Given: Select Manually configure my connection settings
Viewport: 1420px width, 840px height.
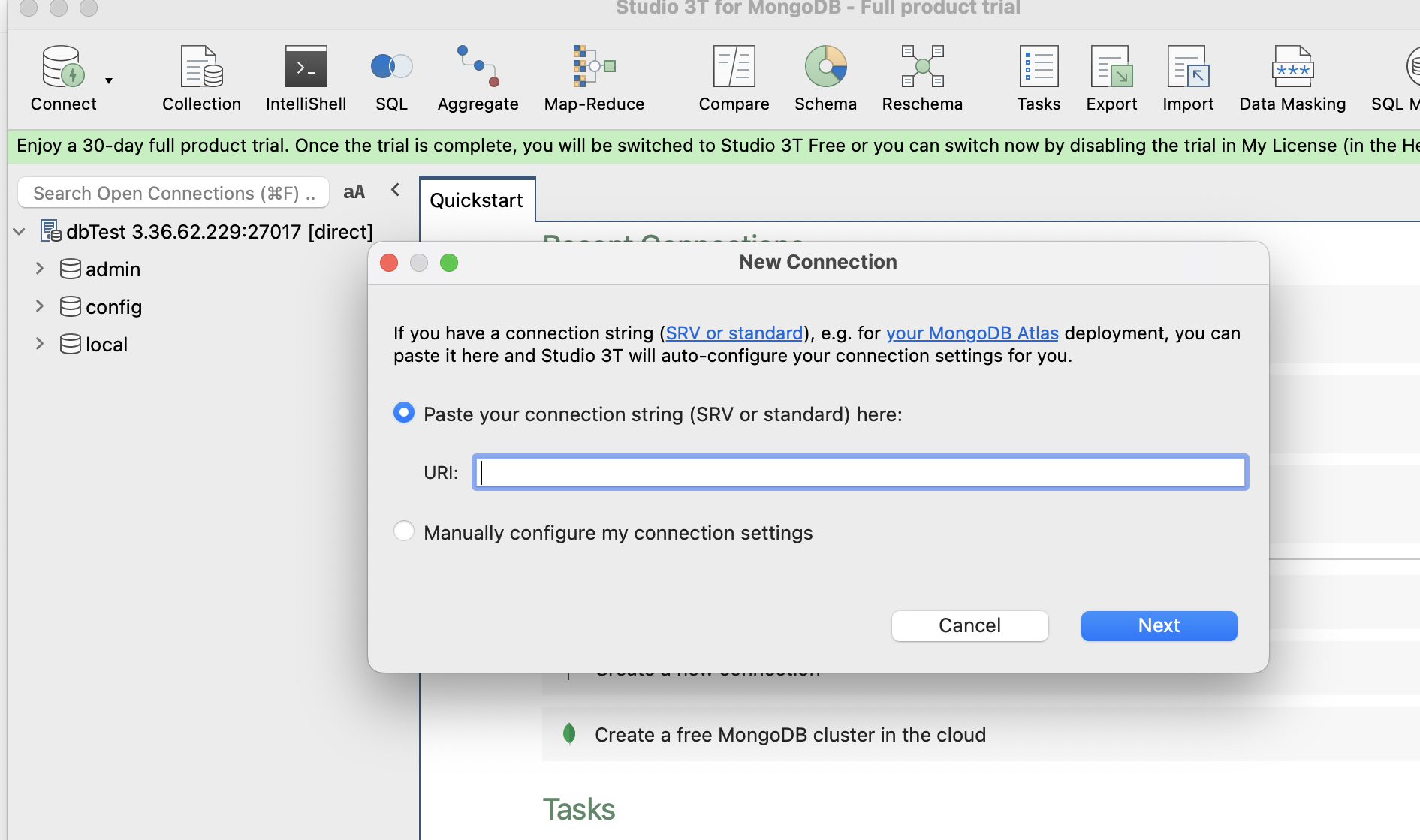Looking at the screenshot, I should [x=404, y=531].
